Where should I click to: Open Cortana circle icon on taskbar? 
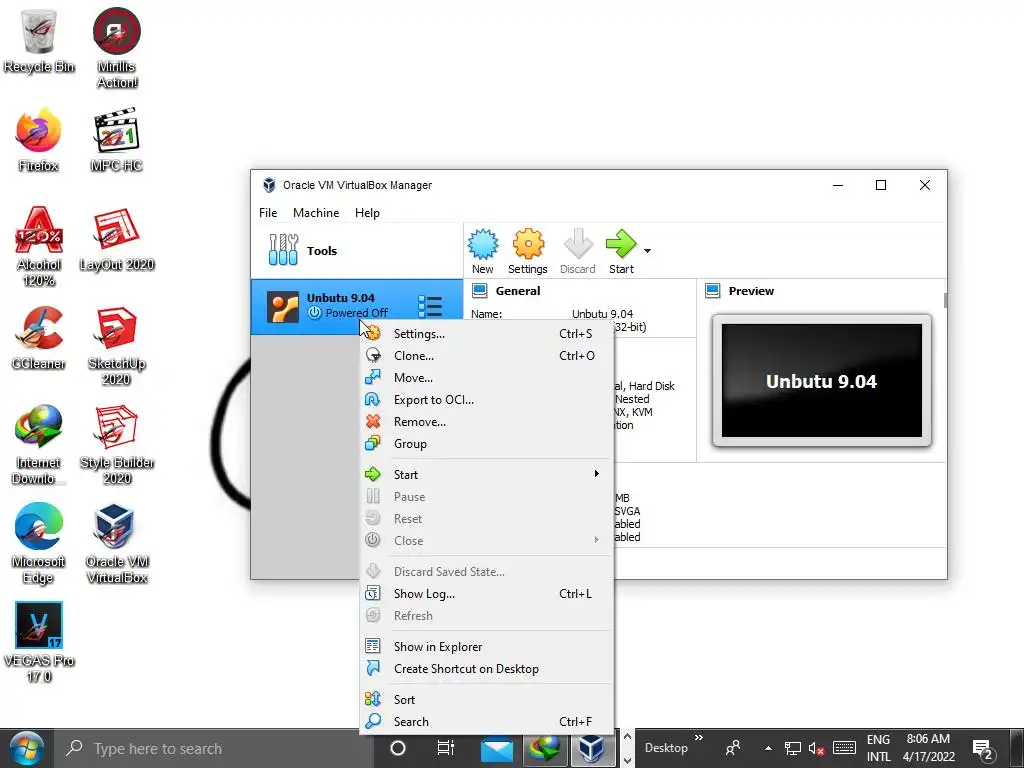pos(398,748)
